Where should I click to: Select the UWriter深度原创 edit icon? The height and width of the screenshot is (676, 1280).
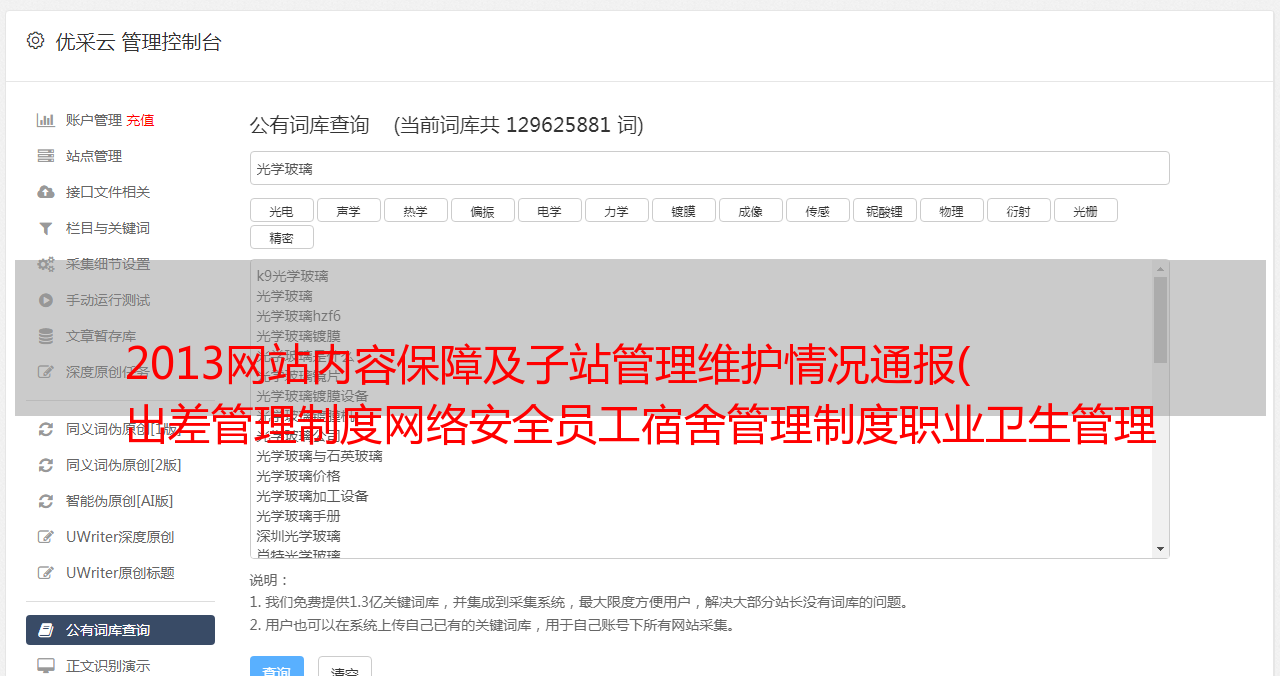click(x=46, y=537)
